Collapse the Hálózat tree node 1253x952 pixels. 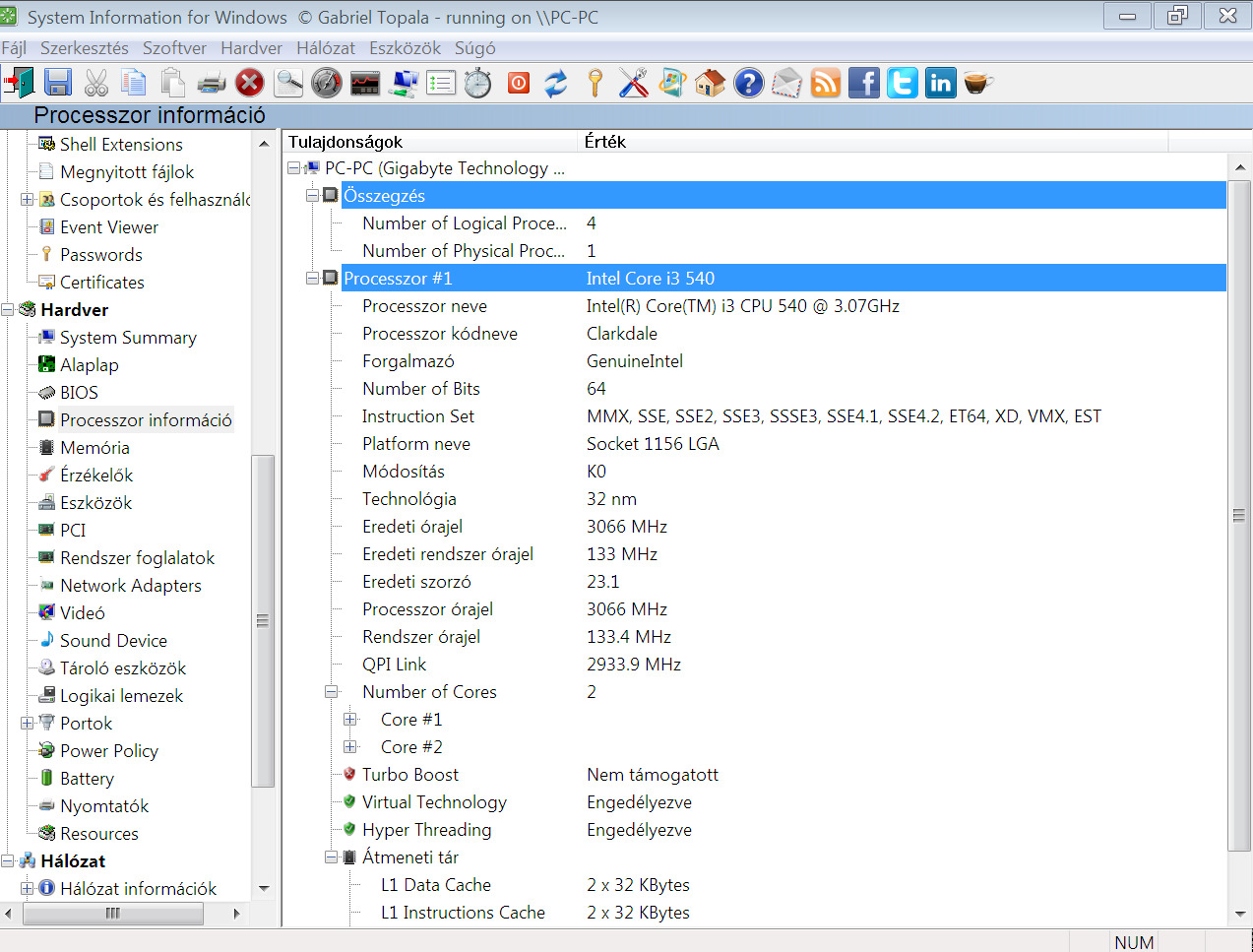tap(8, 861)
